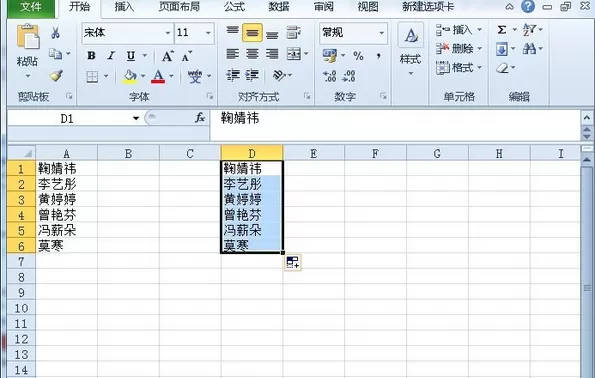595x378 pixels.
Task: Decrease indent
Action: (232, 75)
